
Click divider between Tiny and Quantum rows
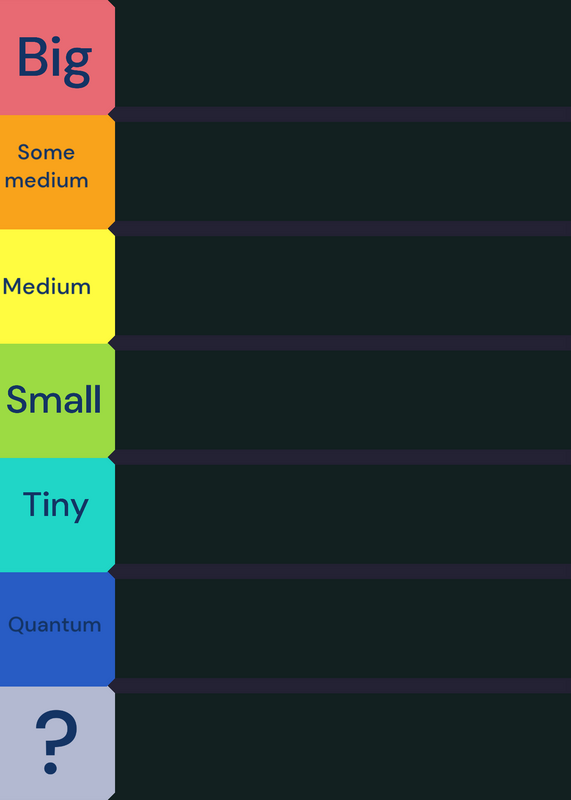click(339, 571)
